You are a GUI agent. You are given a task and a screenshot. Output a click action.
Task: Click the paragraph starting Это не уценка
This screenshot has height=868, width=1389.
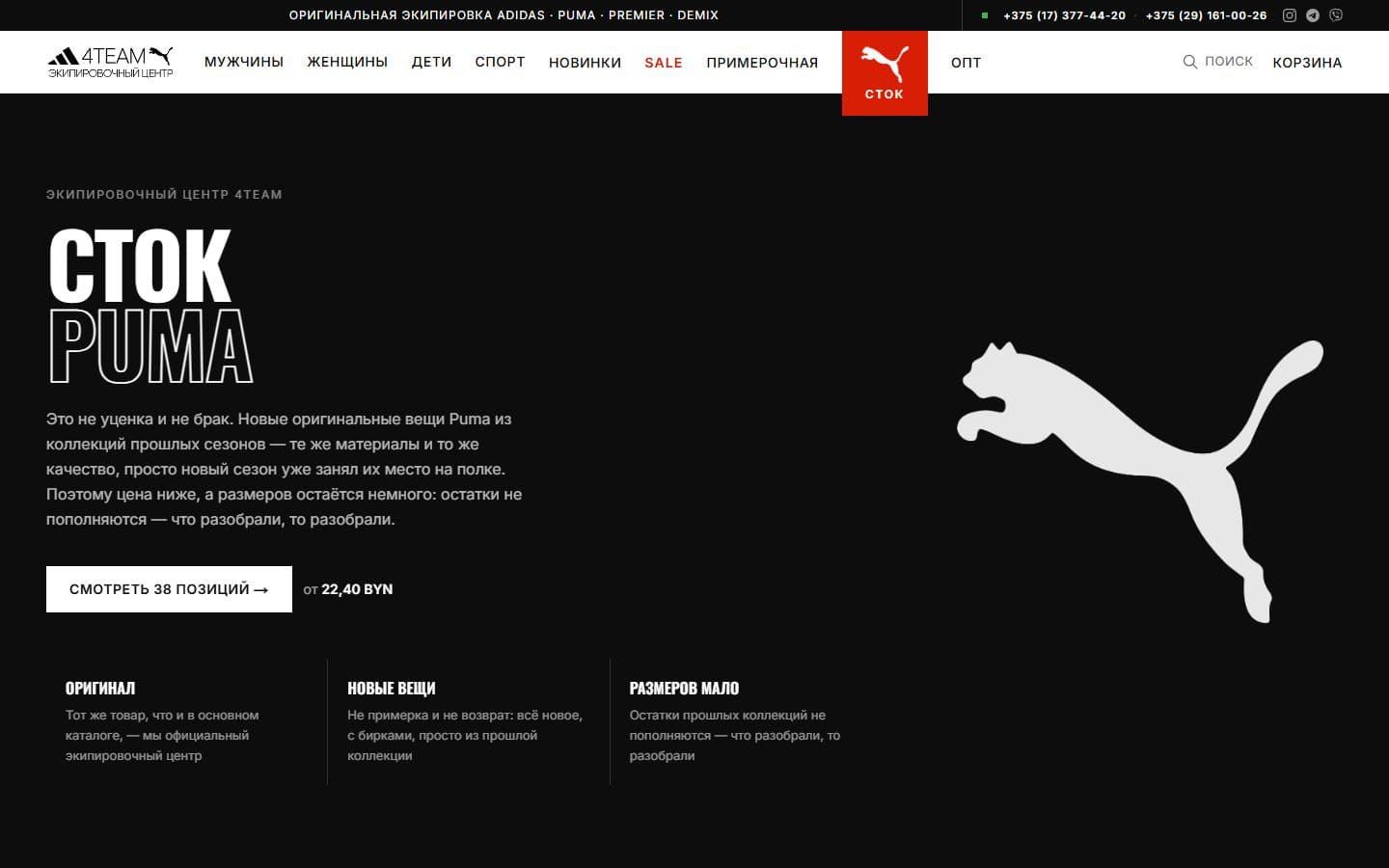[x=285, y=470]
